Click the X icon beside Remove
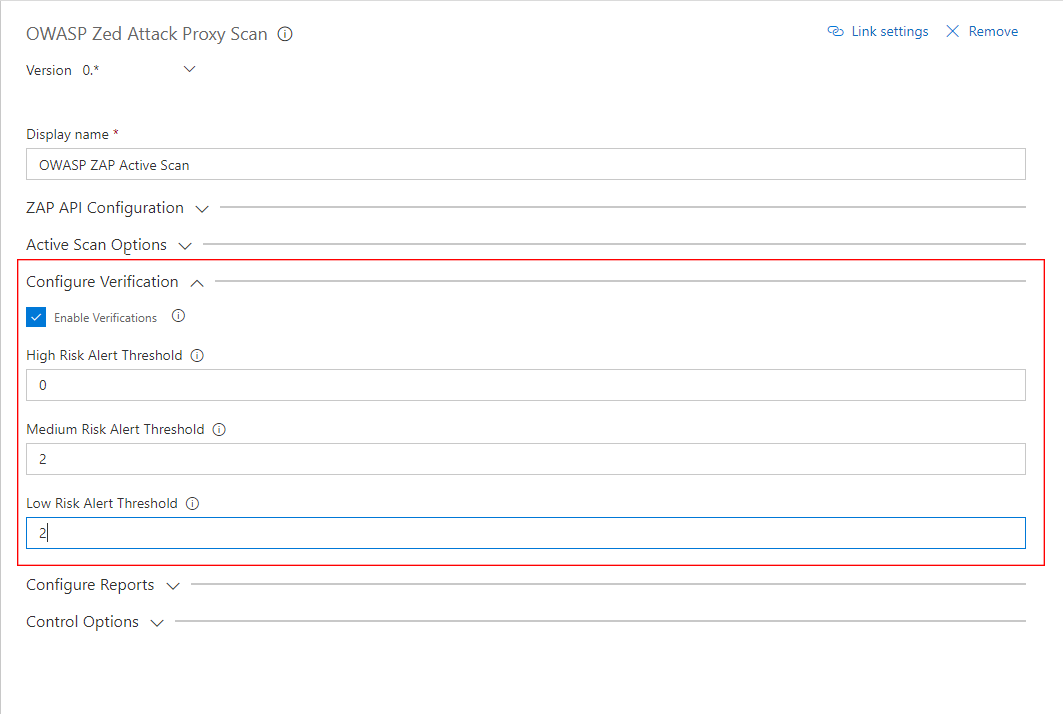1063x714 pixels. click(x=952, y=31)
